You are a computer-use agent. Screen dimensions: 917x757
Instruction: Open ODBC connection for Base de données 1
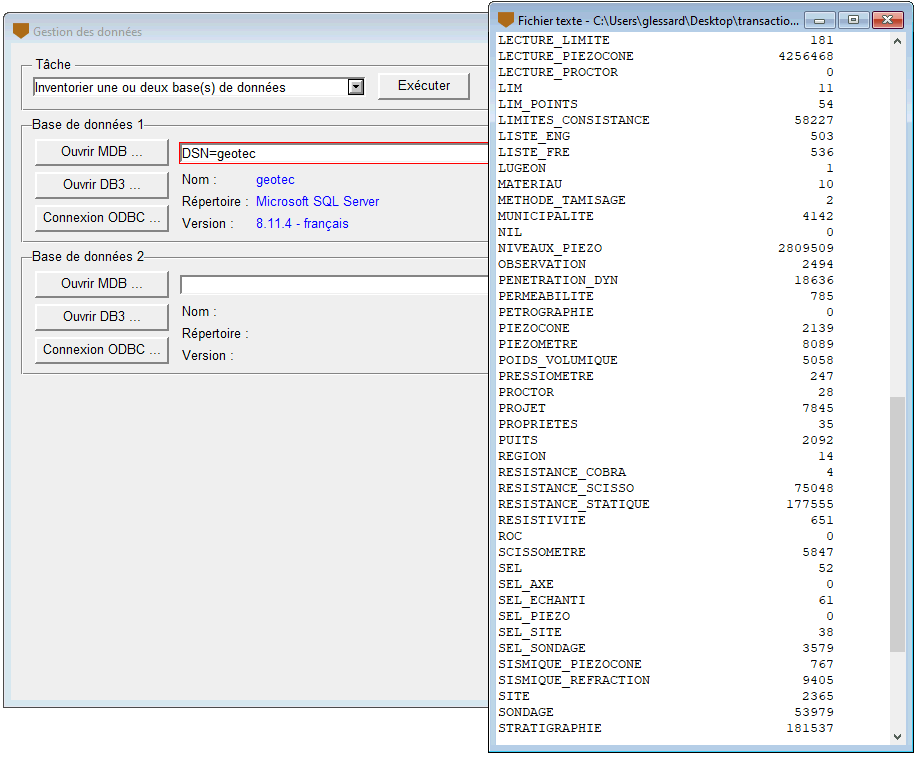tap(102, 218)
